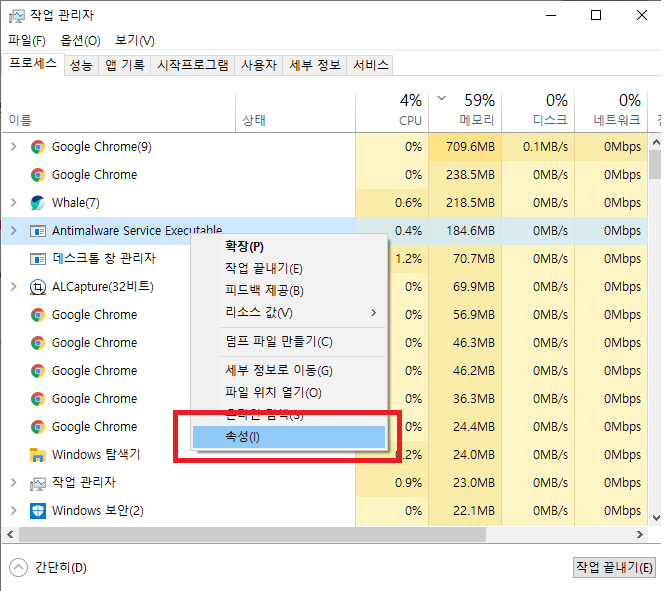This screenshot has height=591, width=664.
Task: Expand the Google Chrome(9) process group
Action: (14, 146)
